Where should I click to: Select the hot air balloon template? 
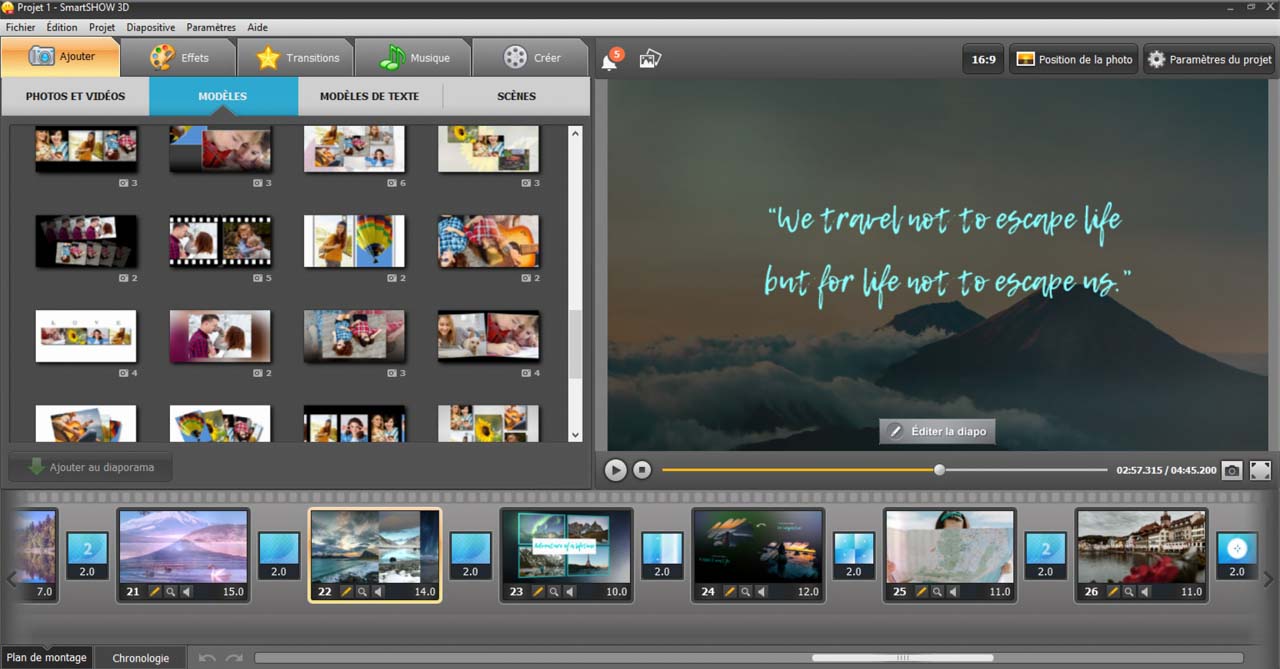[x=354, y=241]
